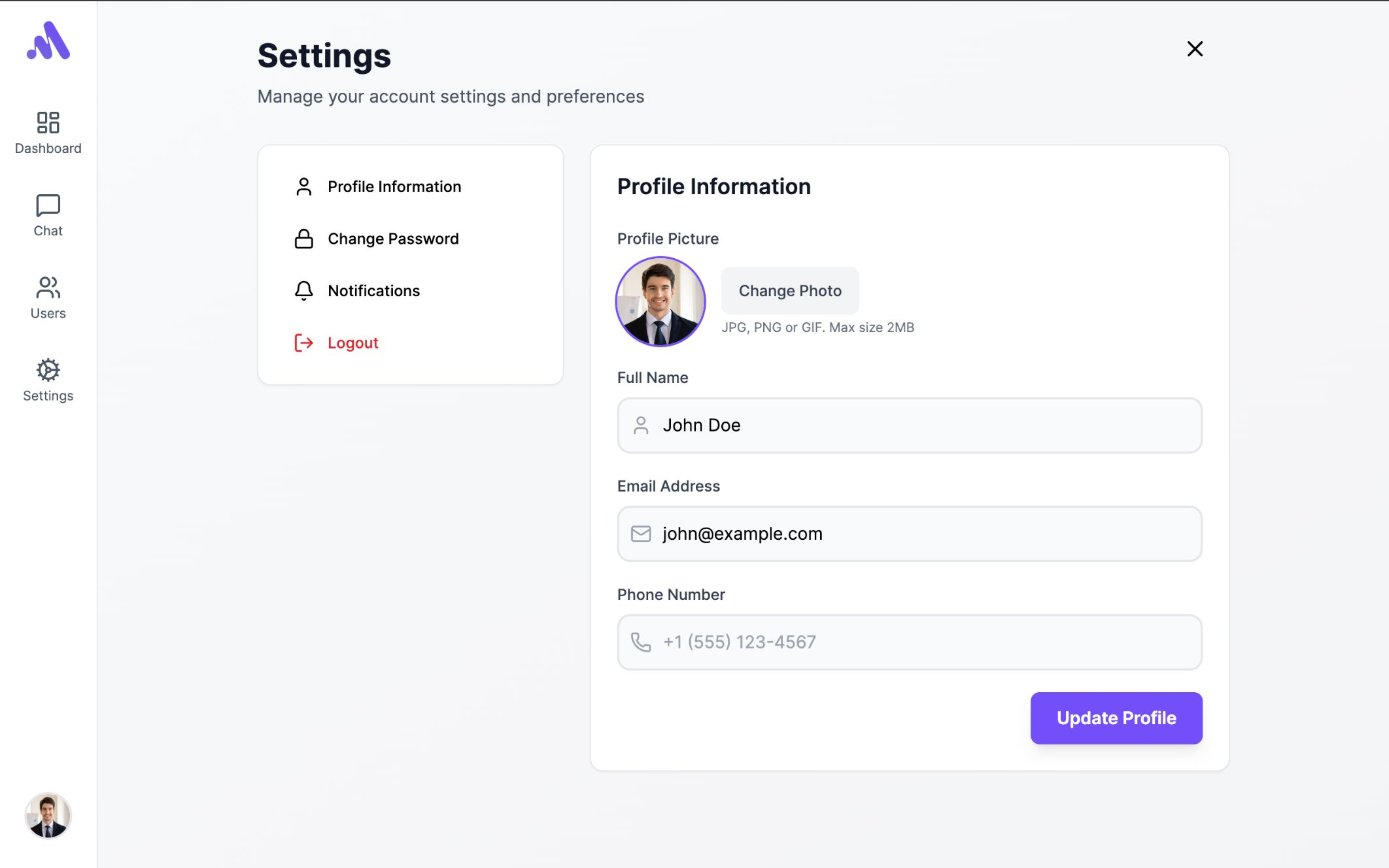Open the Notifications settings section
This screenshot has width=1389, height=868.
(x=373, y=290)
